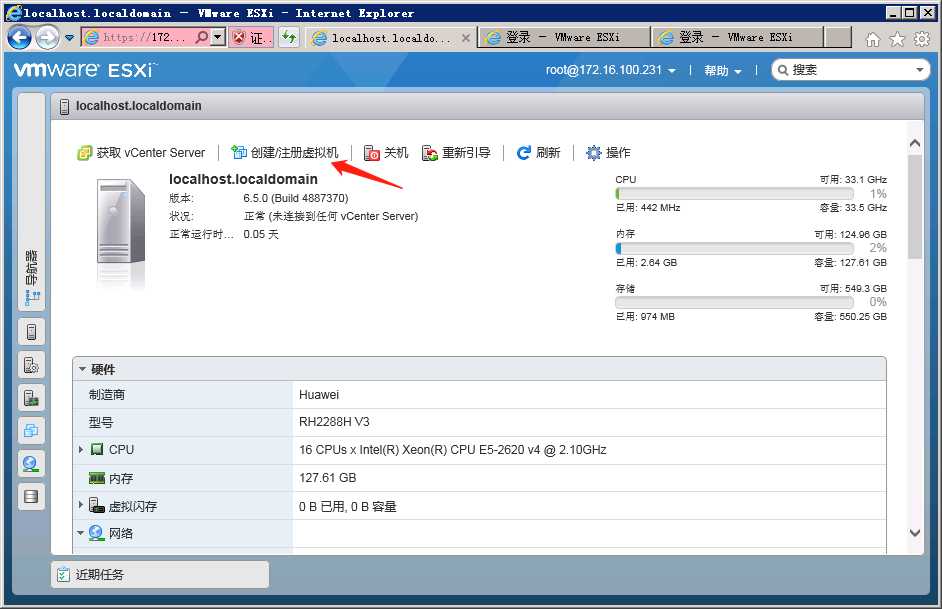The width and height of the screenshot is (942, 609).
Task: Open the recent pages dropdown arrow
Action: tap(70, 38)
